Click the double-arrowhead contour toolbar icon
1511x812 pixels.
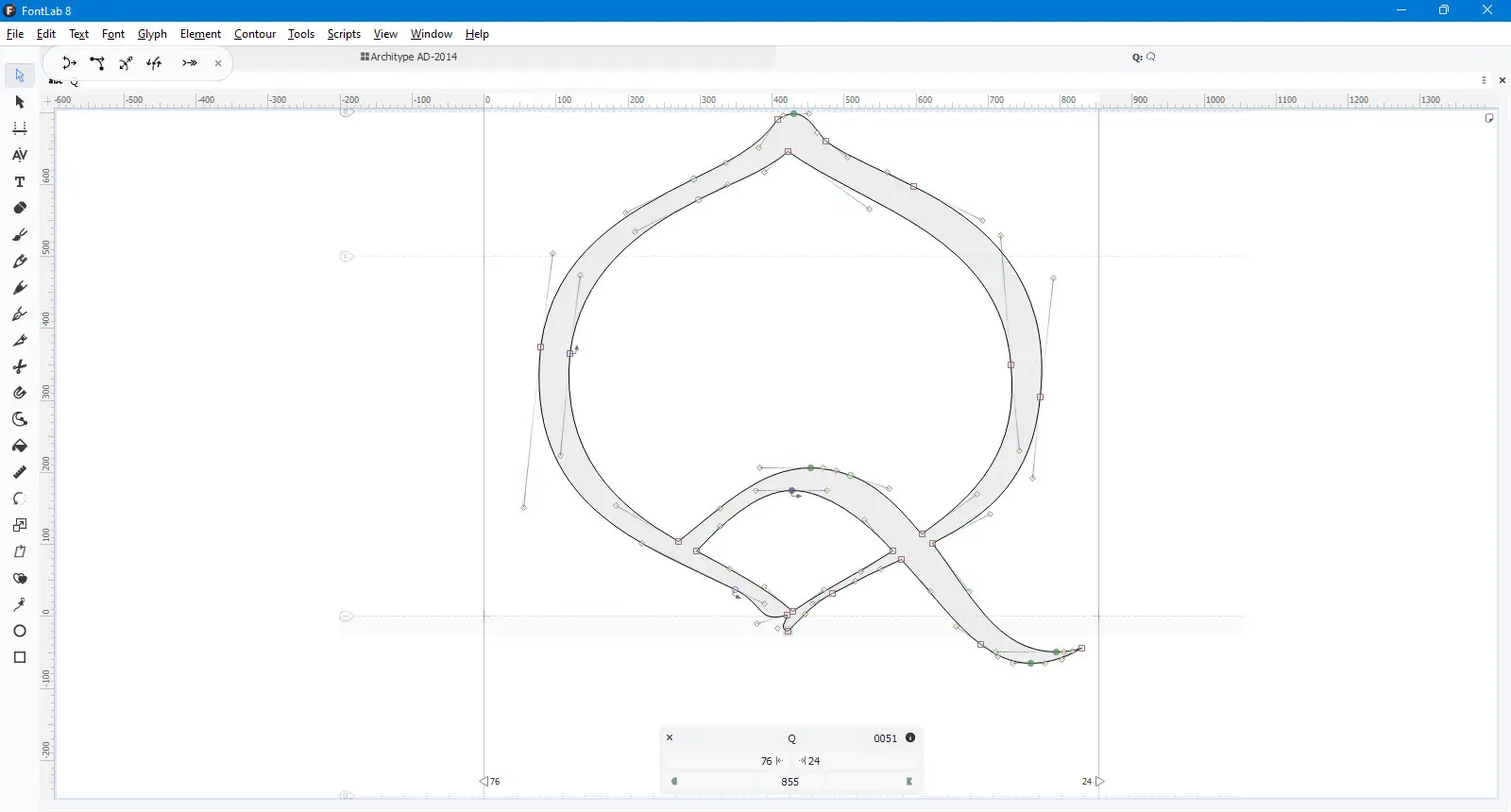(190, 63)
